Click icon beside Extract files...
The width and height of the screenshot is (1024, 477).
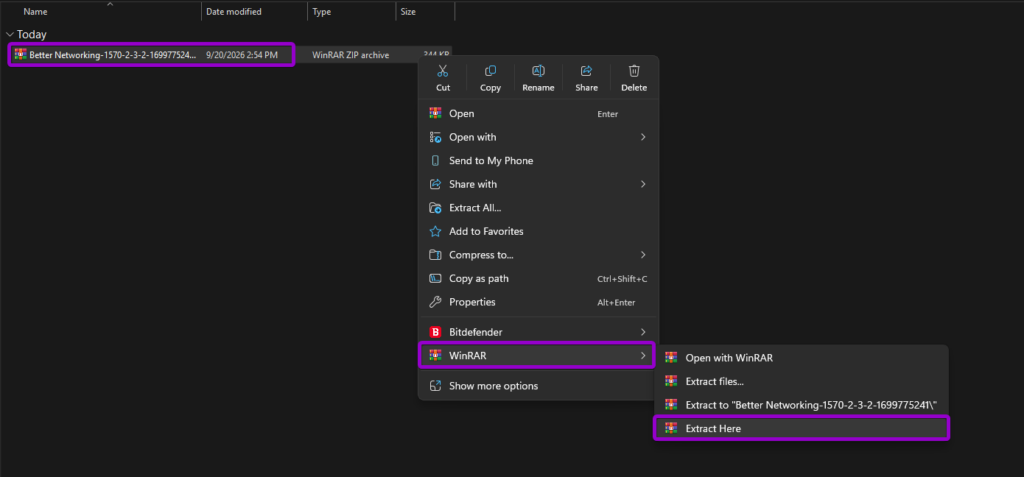tap(671, 381)
